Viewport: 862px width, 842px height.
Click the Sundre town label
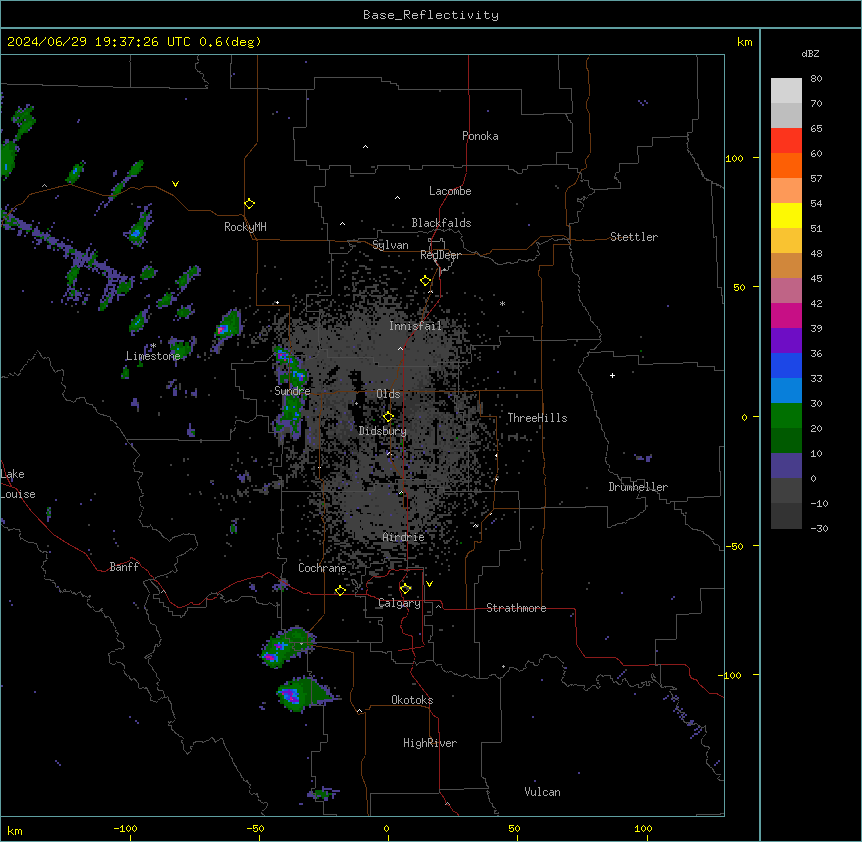292,391
